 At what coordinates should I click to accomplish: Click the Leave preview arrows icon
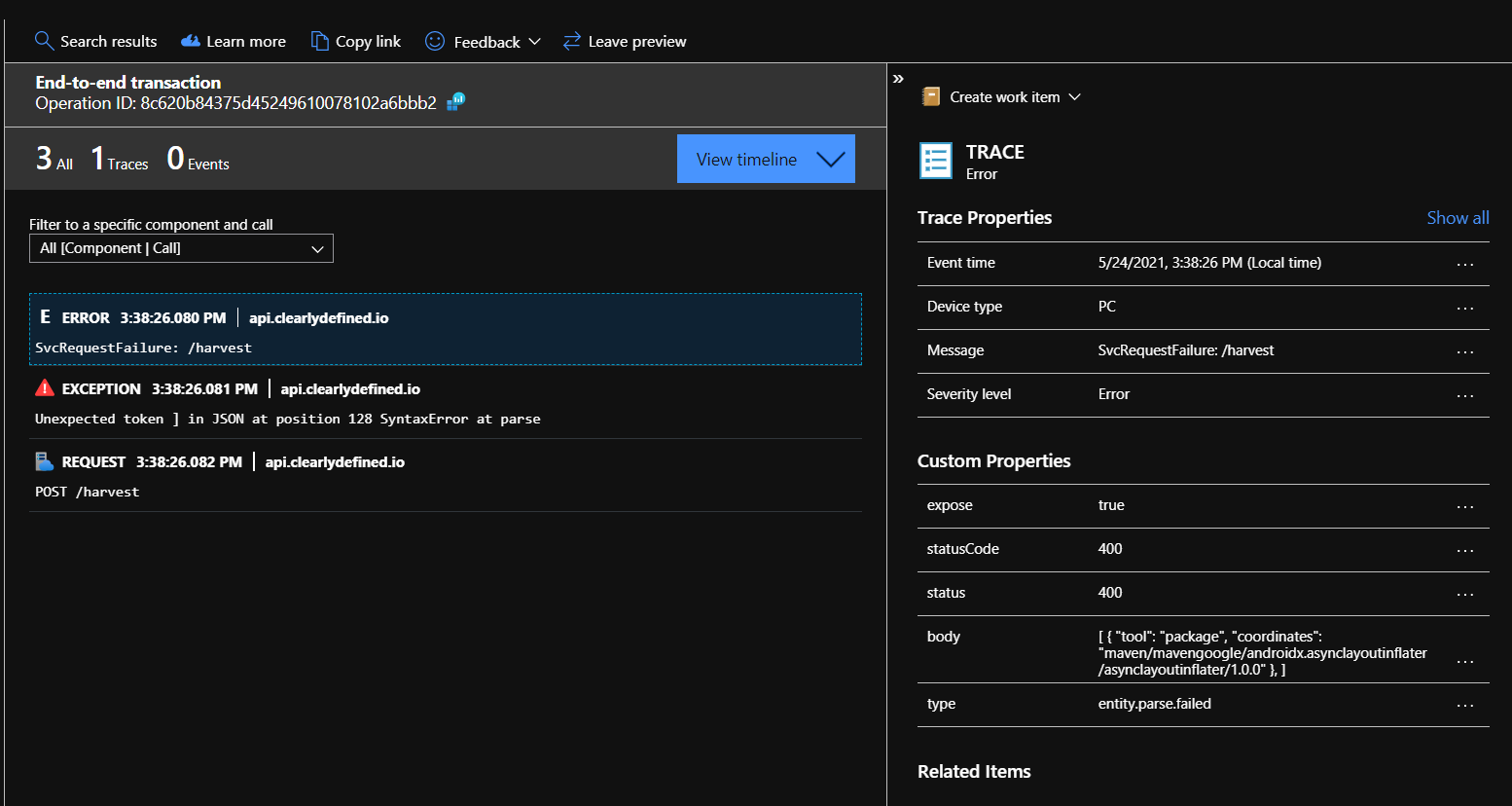(572, 41)
